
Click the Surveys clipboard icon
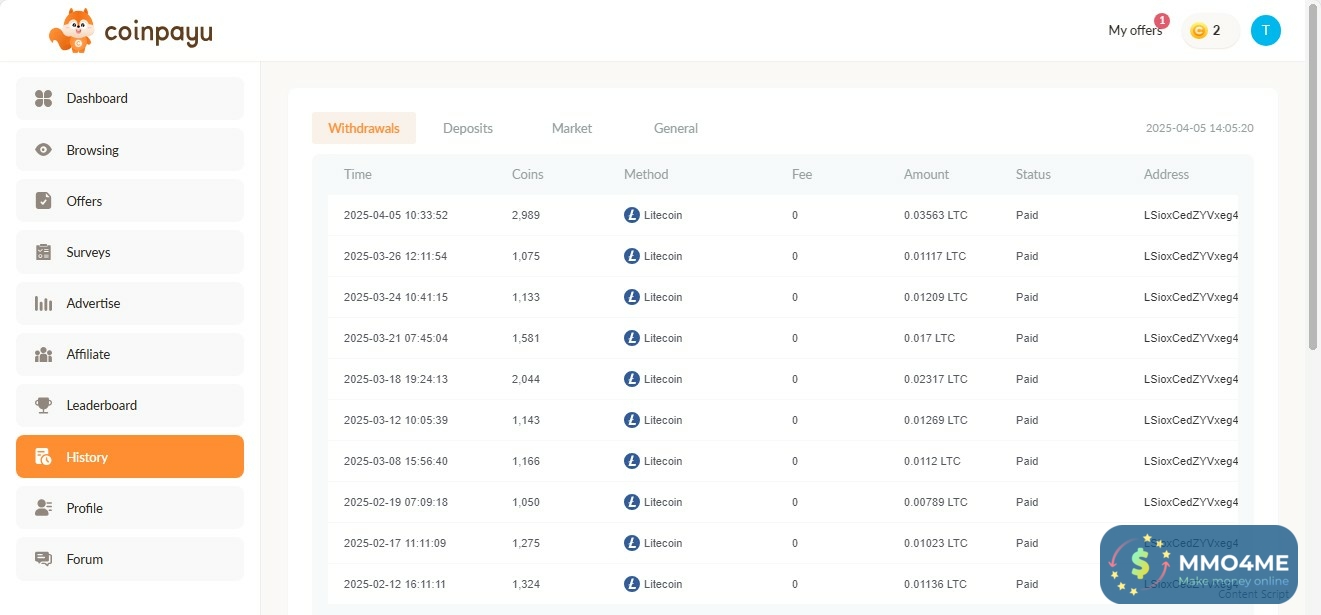pyautogui.click(x=43, y=252)
